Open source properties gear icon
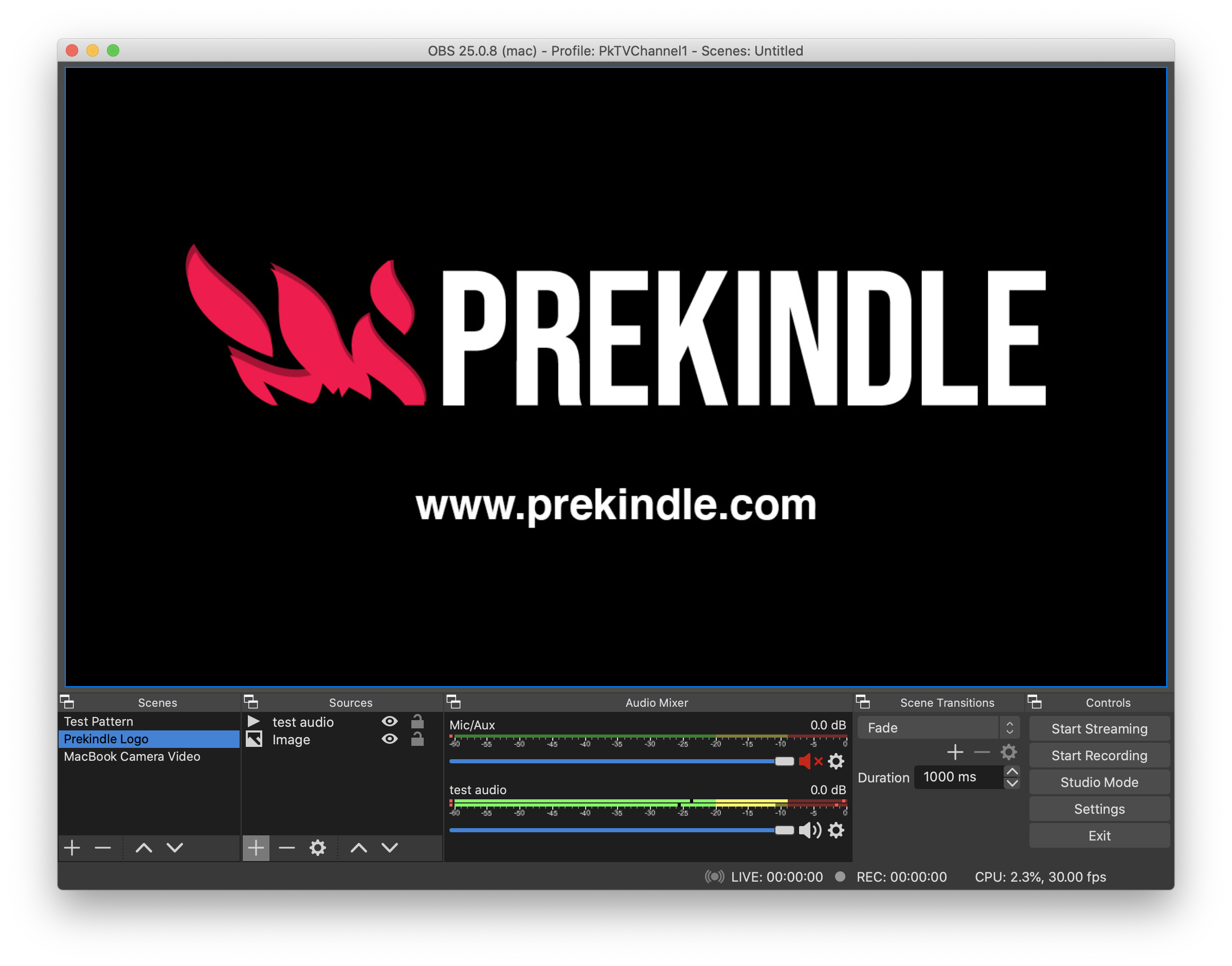The width and height of the screenshot is (1232, 966). [318, 847]
